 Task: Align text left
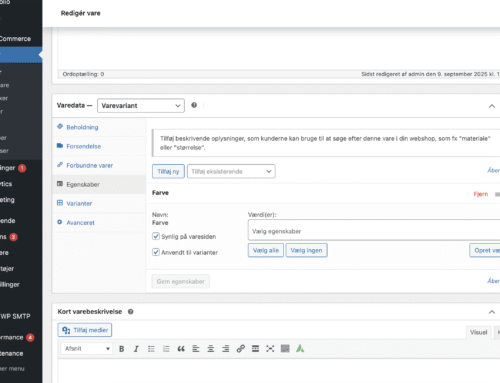[x=196, y=349]
